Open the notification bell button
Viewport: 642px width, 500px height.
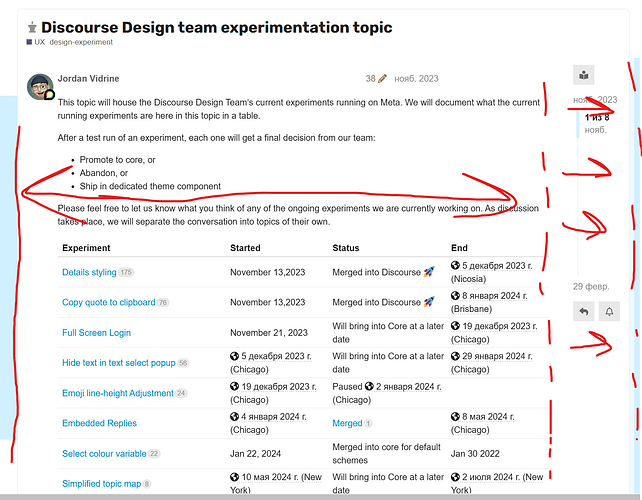609,312
